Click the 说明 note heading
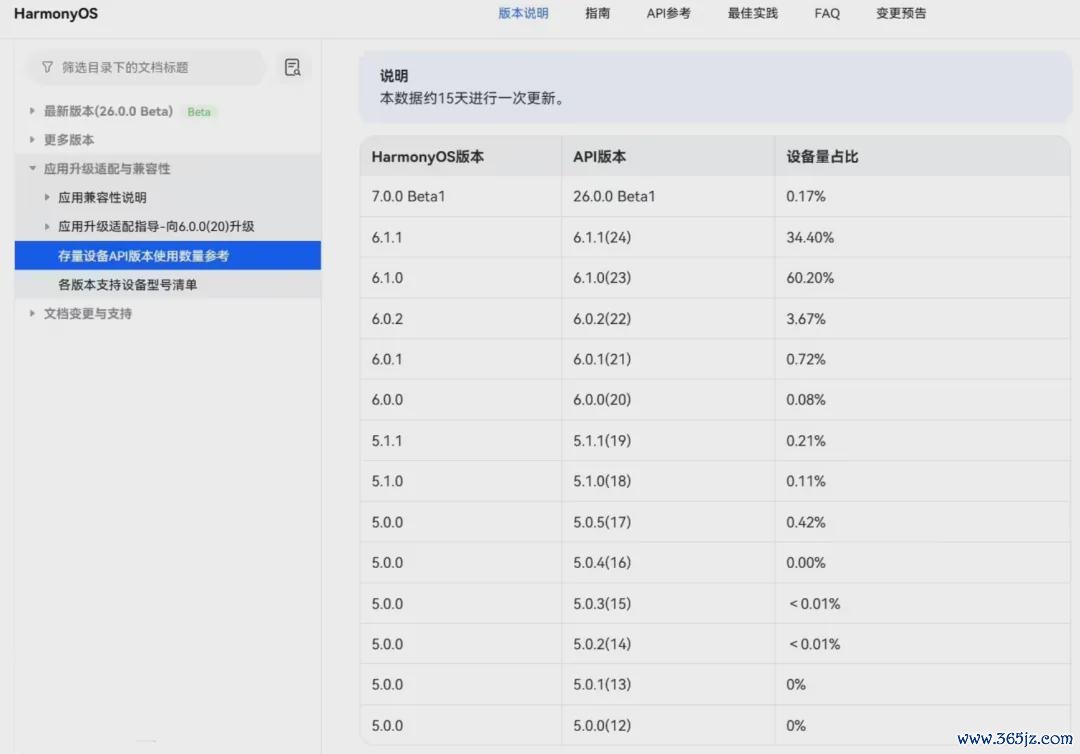The width and height of the screenshot is (1080, 754). click(394, 76)
